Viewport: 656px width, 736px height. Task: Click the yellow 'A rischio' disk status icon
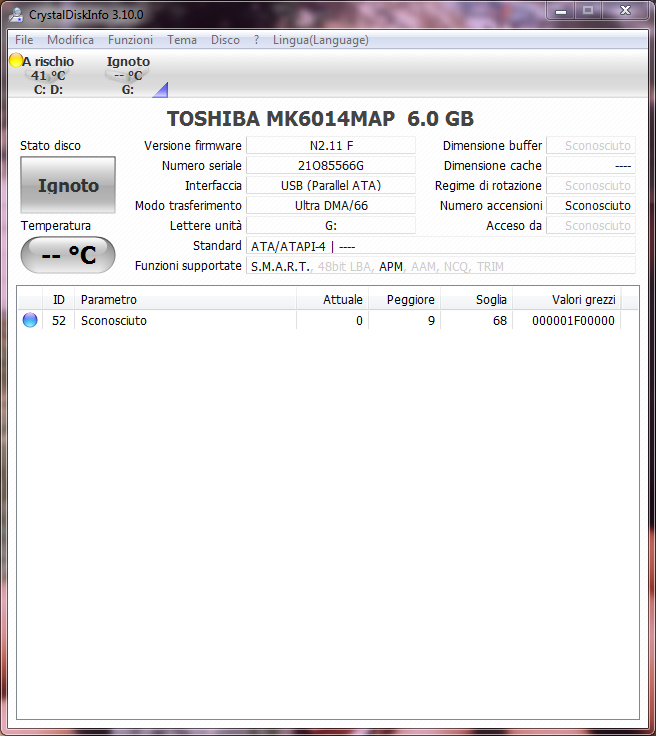pyautogui.click(x=16, y=61)
